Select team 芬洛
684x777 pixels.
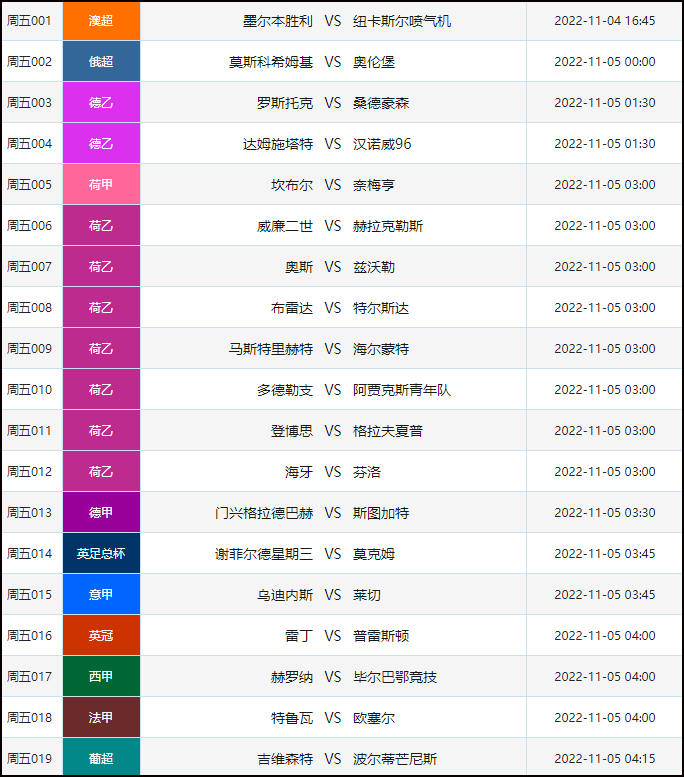pos(367,472)
